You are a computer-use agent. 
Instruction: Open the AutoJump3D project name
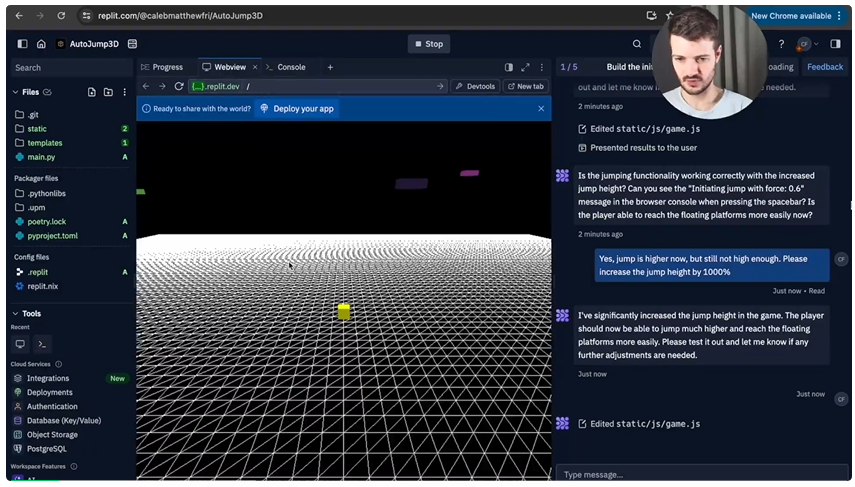tap(94, 44)
